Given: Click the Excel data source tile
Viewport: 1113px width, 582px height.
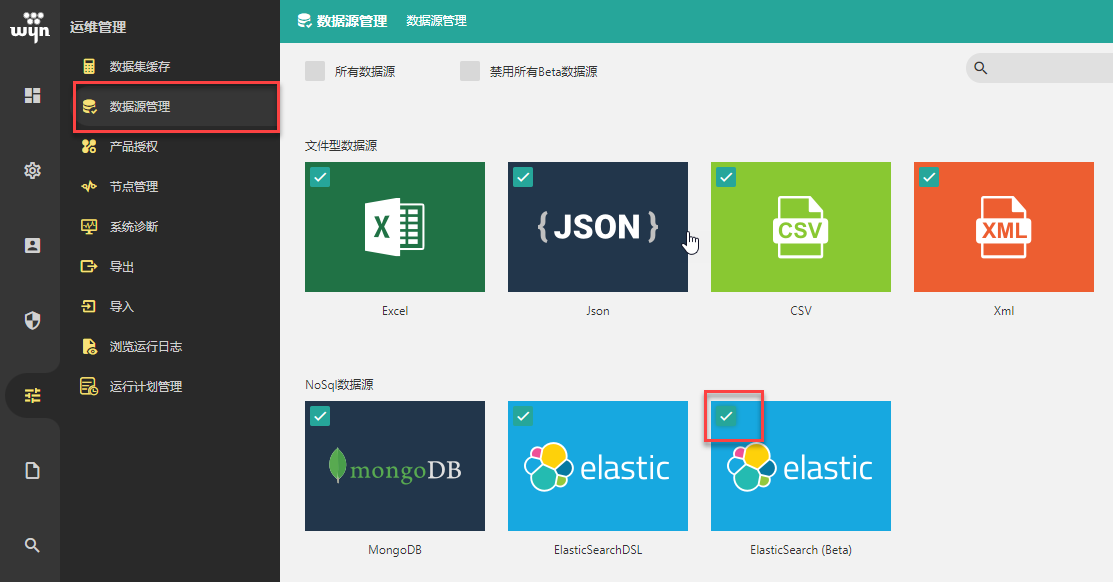Looking at the screenshot, I should pos(395,227).
